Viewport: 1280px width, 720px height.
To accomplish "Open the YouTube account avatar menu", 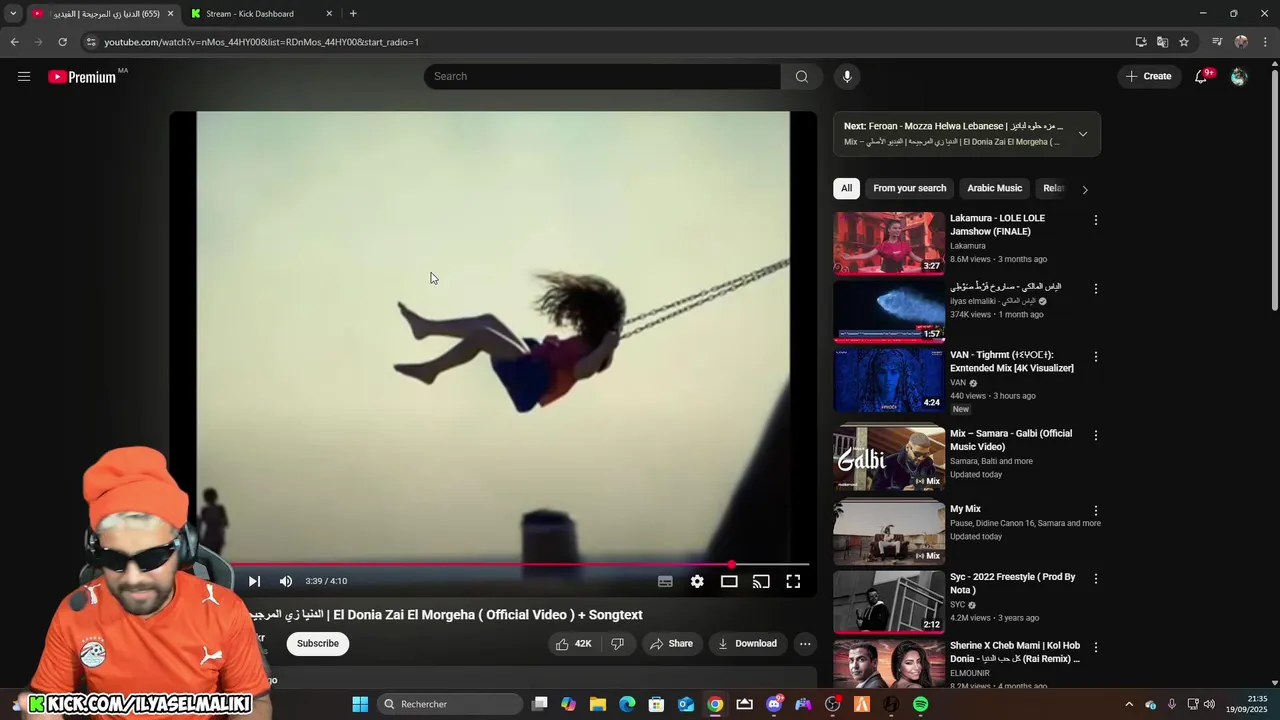I will [1239, 76].
